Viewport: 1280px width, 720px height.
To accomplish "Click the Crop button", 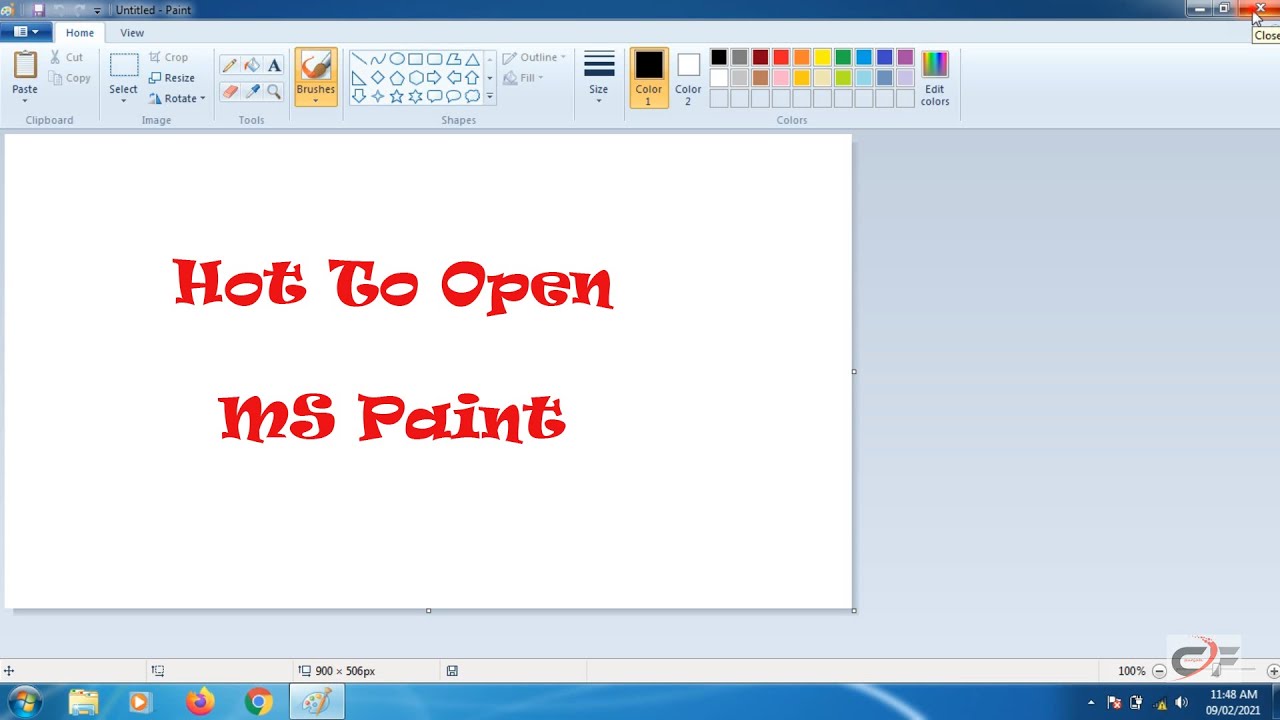I will [x=168, y=58].
